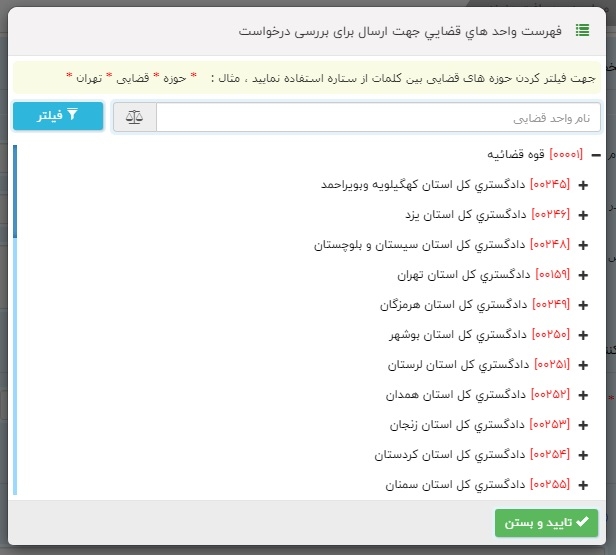Select دادگستري كل استان سمنان row
616x555 pixels.
(478, 485)
